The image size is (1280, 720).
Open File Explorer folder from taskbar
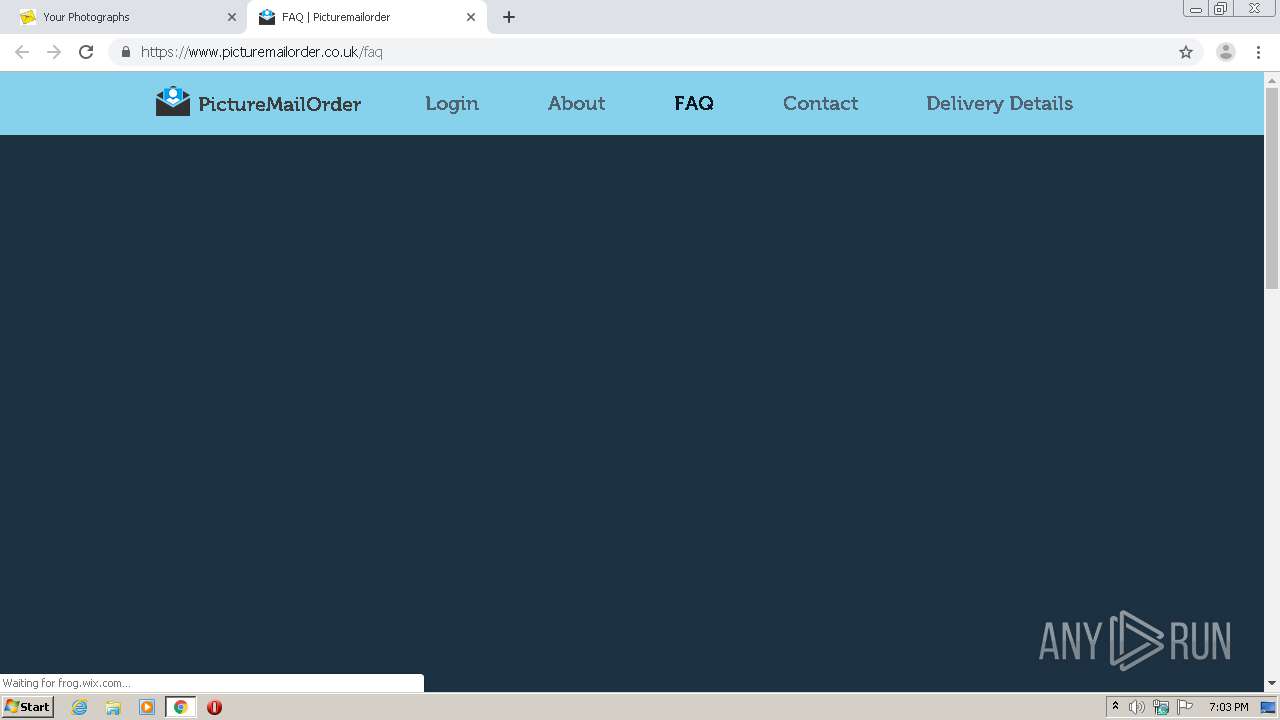[113, 707]
